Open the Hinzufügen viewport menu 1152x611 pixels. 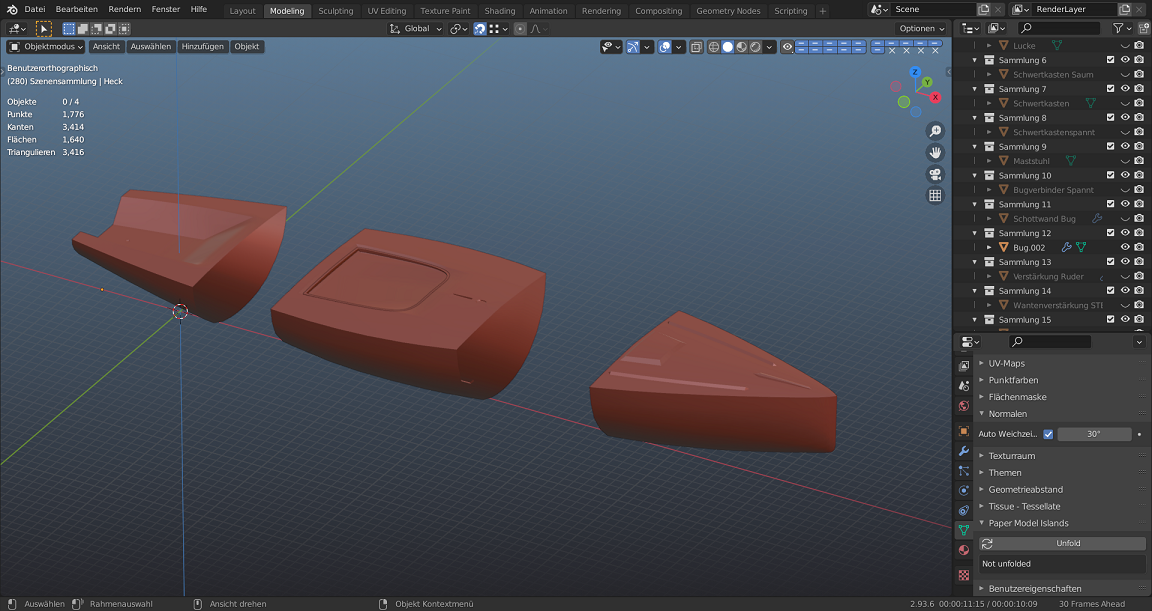pyautogui.click(x=203, y=46)
